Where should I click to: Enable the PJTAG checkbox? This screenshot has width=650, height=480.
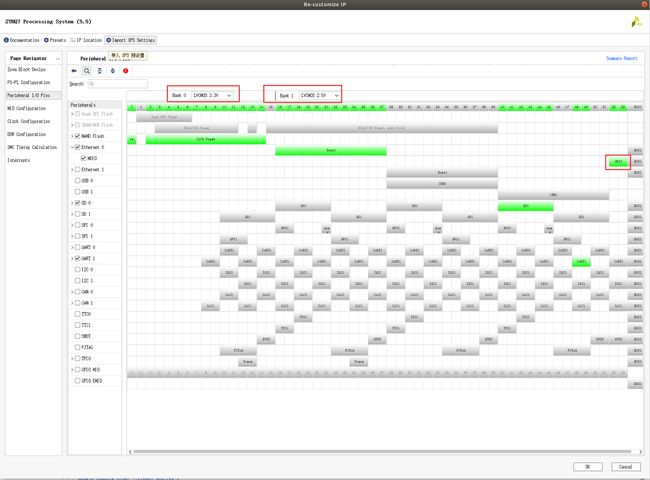(78, 347)
